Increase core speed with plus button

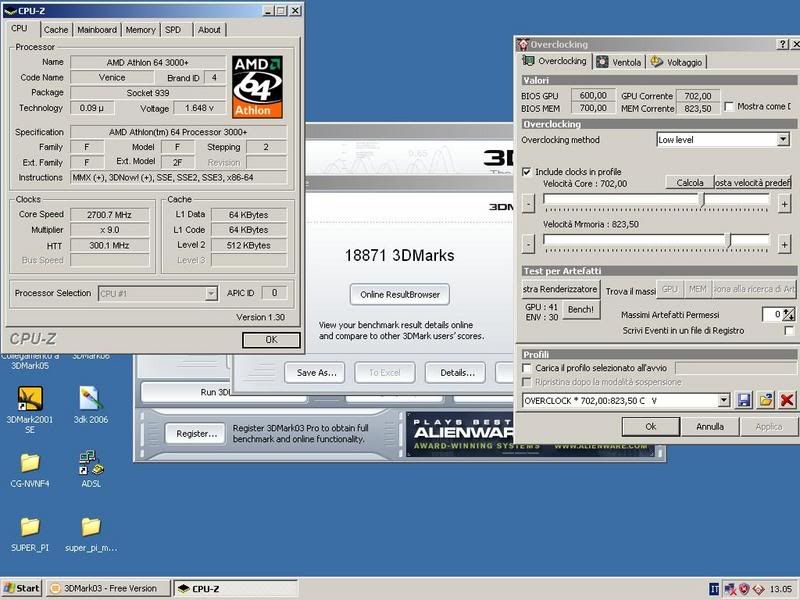point(784,204)
